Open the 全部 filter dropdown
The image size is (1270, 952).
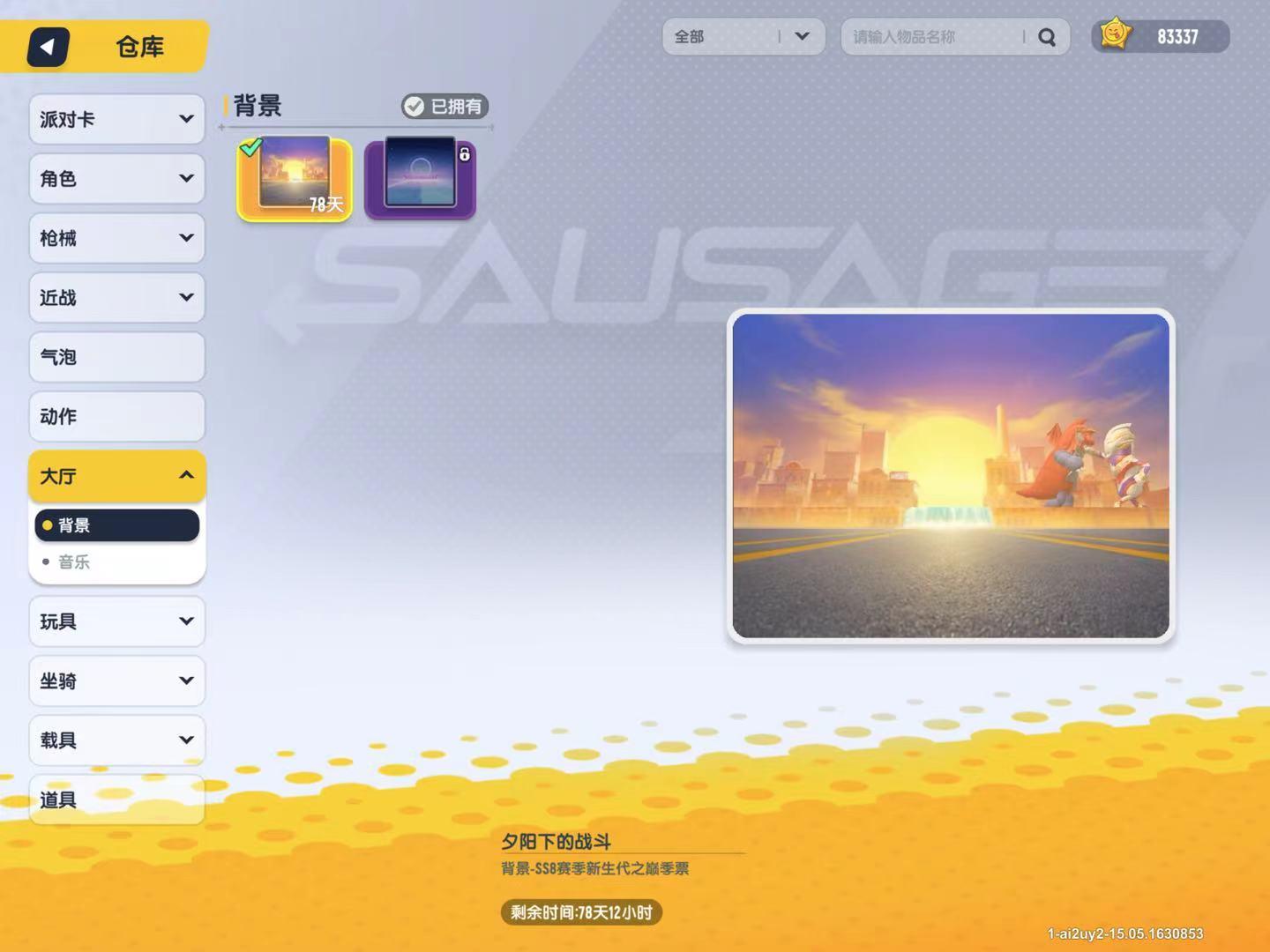[x=743, y=37]
